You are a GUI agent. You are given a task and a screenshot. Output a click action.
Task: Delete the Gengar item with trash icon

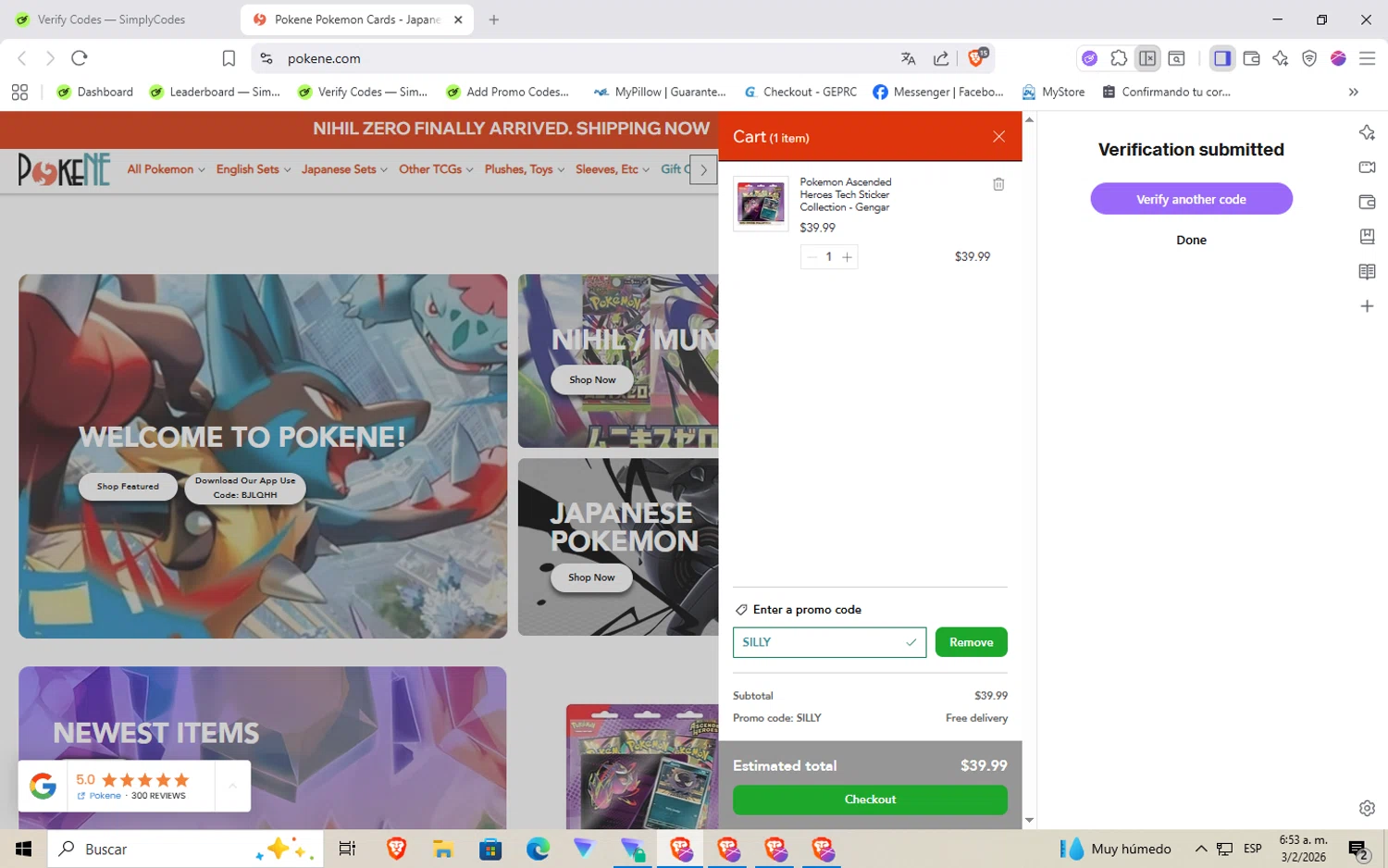(x=998, y=184)
